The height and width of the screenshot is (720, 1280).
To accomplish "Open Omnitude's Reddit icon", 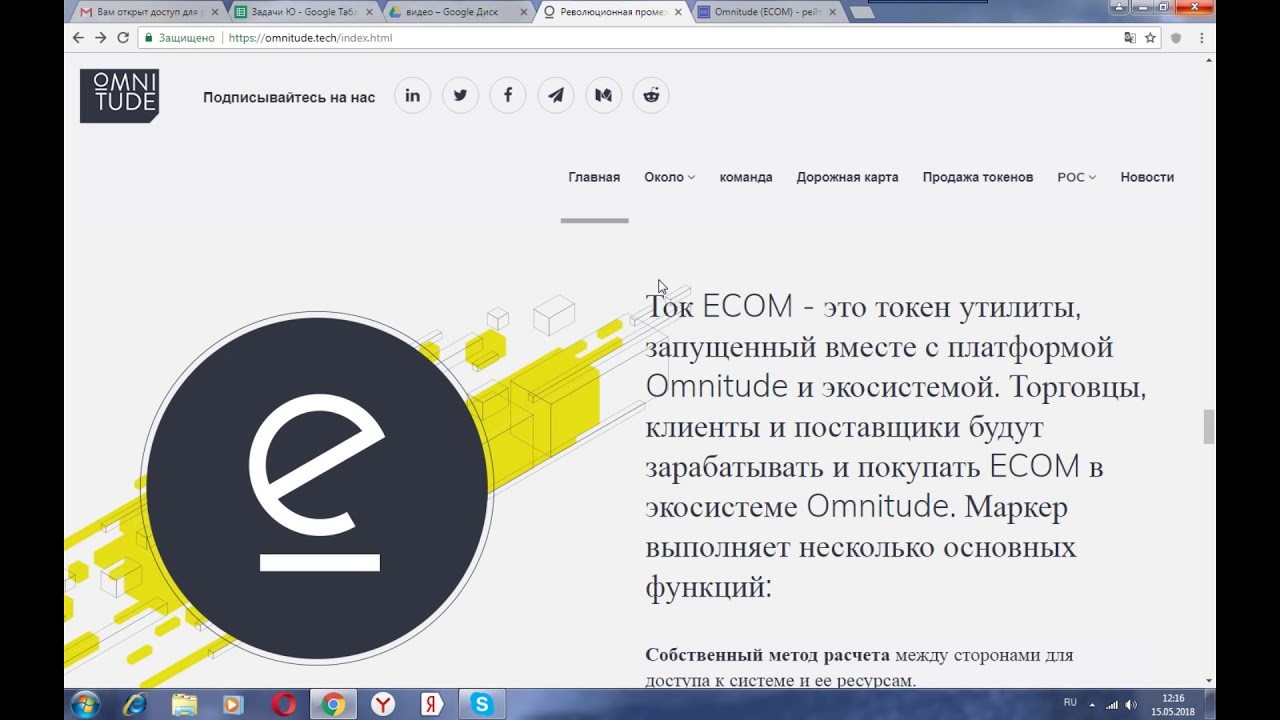I will tap(651, 96).
